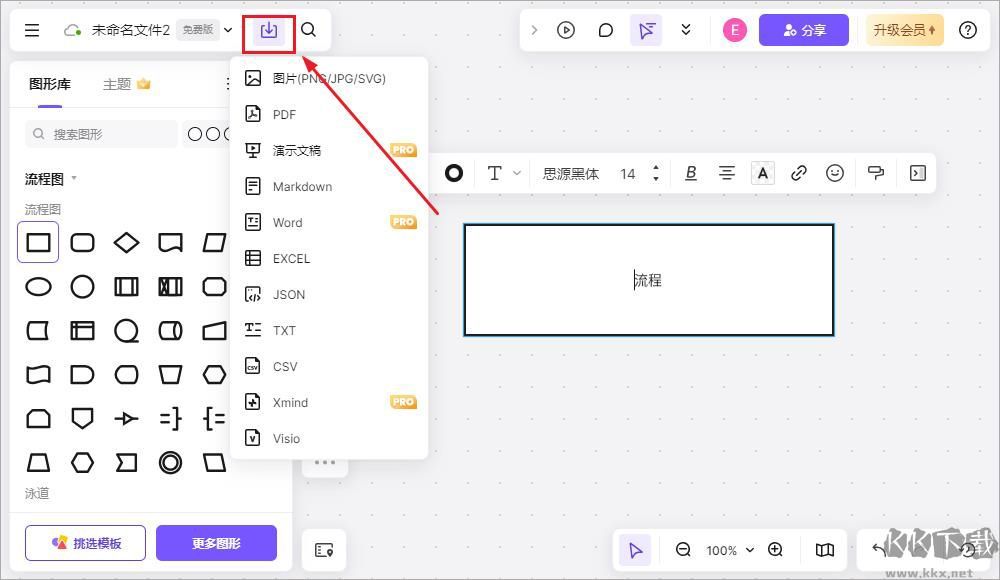Click the help question mark icon
Viewport: 1000px width, 580px height.
coord(967,30)
